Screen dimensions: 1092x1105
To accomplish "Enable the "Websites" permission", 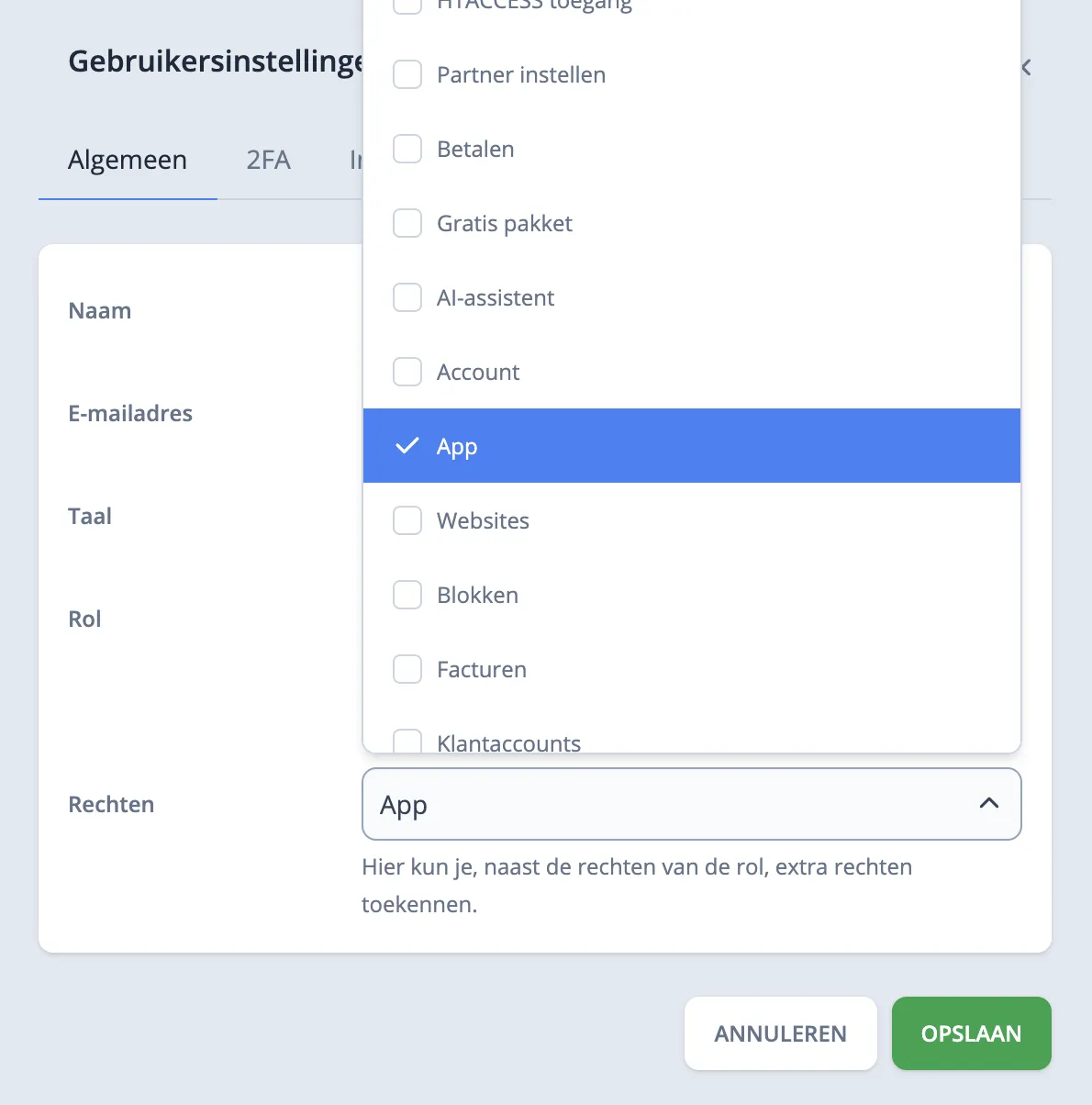I will pos(407,520).
